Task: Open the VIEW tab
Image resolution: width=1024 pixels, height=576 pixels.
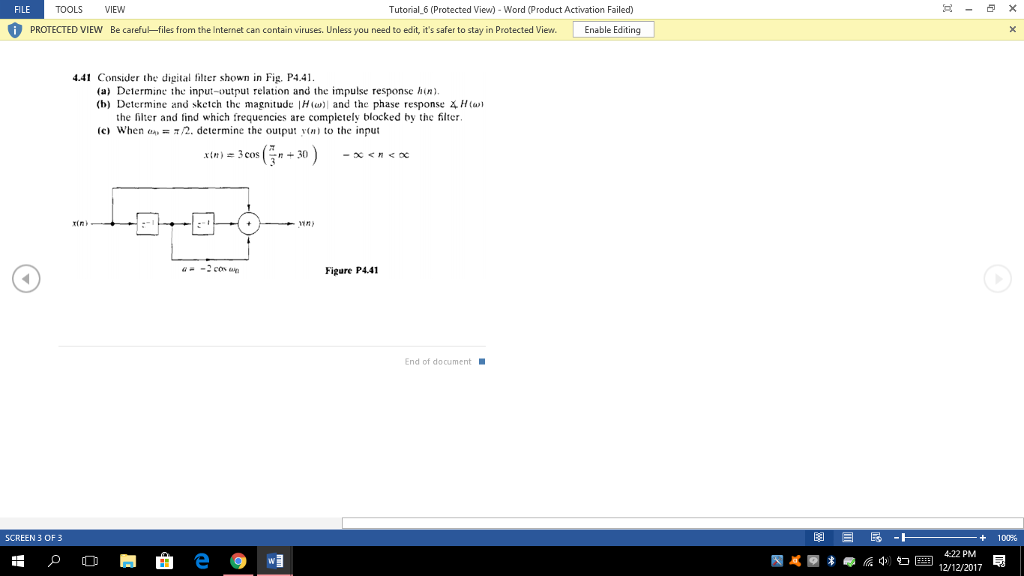Action: pyautogui.click(x=113, y=9)
